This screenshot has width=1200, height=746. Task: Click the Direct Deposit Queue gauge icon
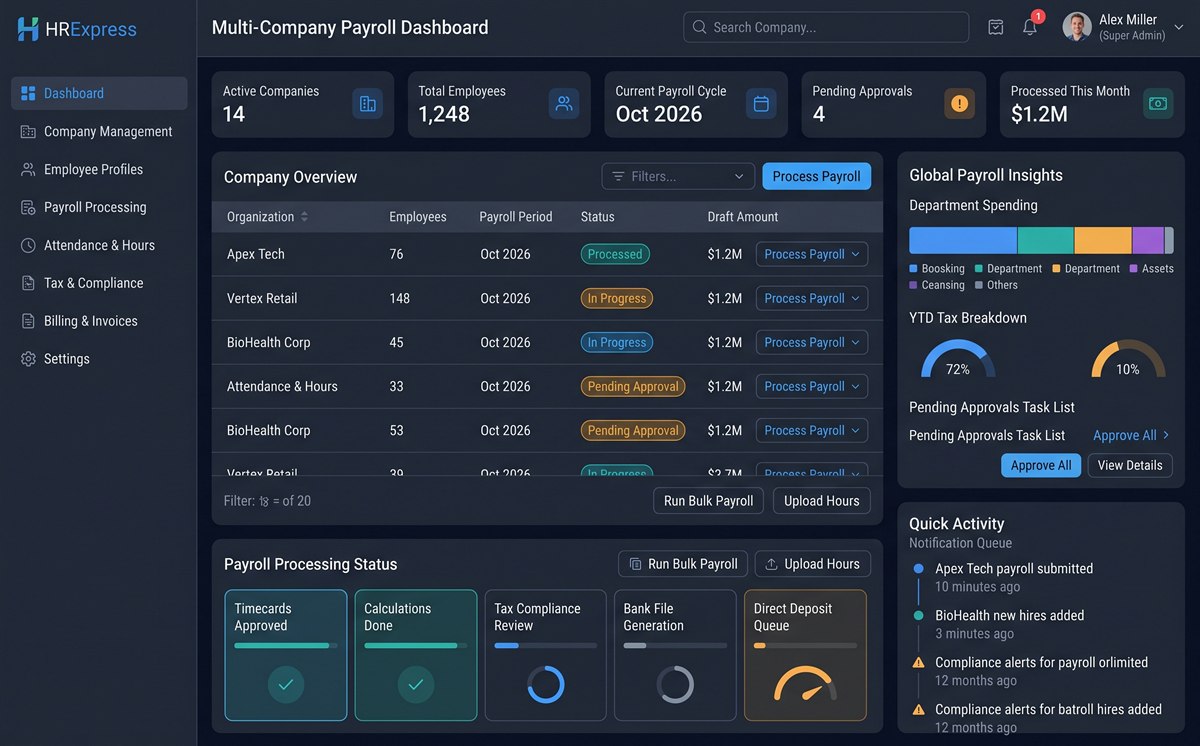(x=805, y=684)
